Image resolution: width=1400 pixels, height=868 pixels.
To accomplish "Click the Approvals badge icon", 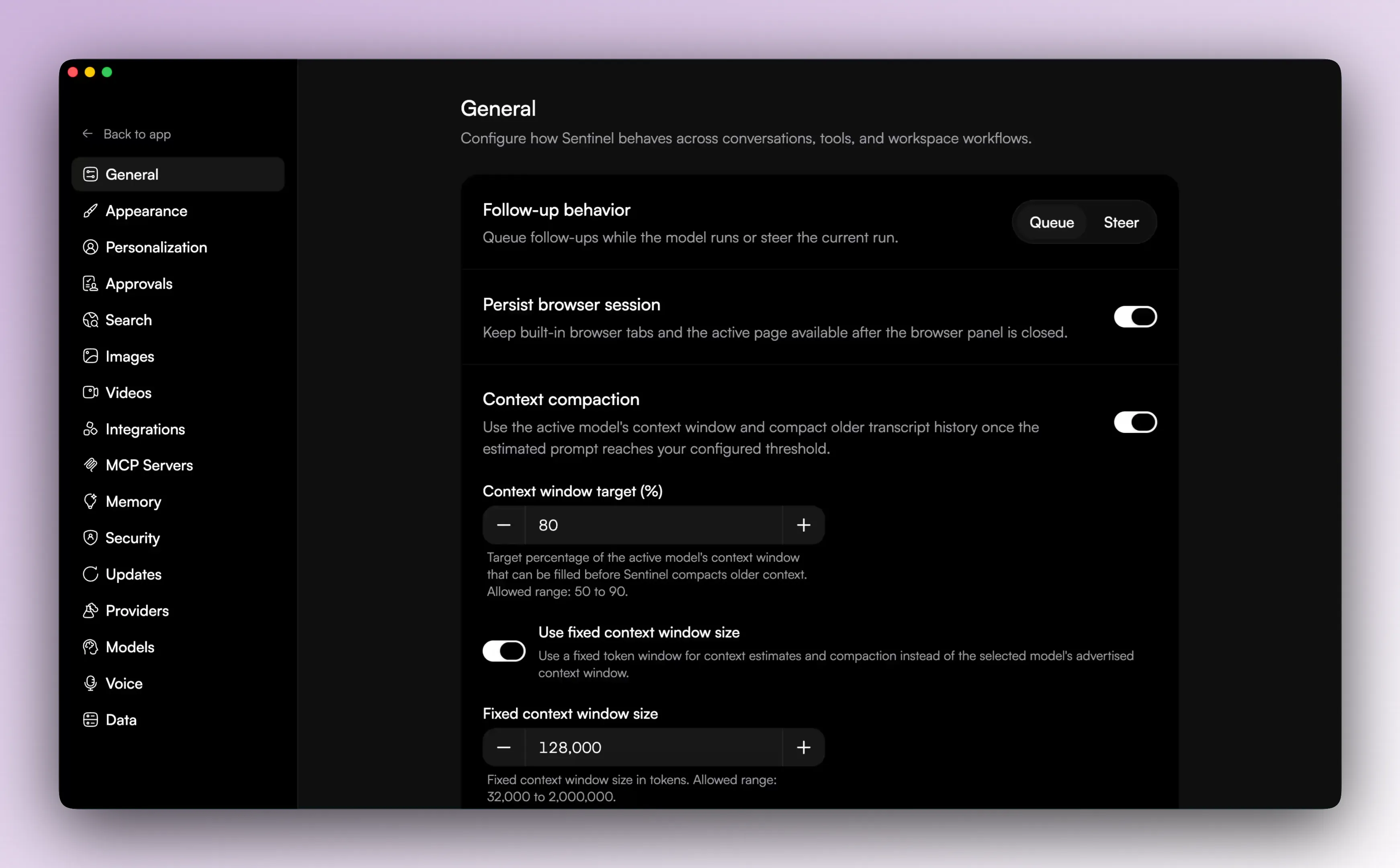I will click(91, 283).
